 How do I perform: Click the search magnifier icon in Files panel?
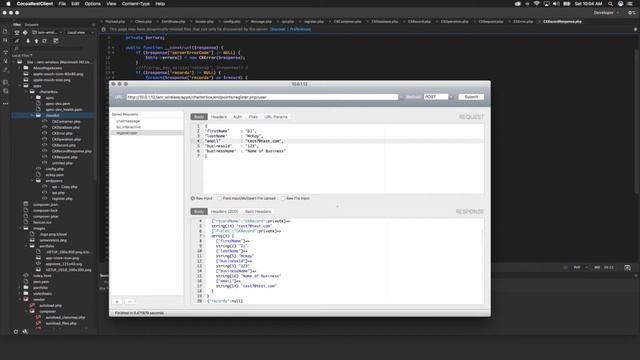(x=16, y=49)
